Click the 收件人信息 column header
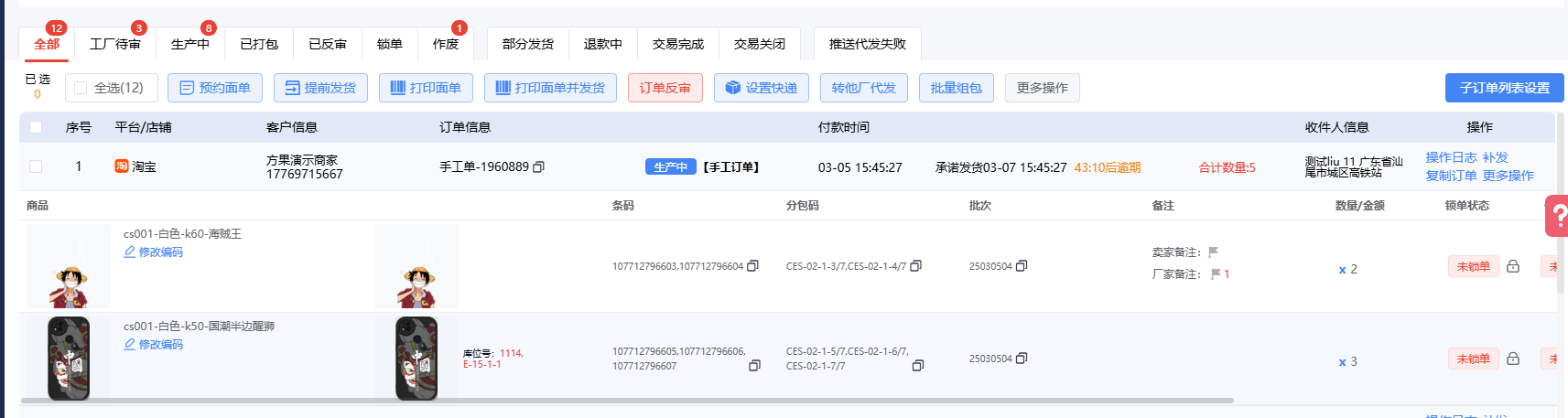 tap(1337, 127)
